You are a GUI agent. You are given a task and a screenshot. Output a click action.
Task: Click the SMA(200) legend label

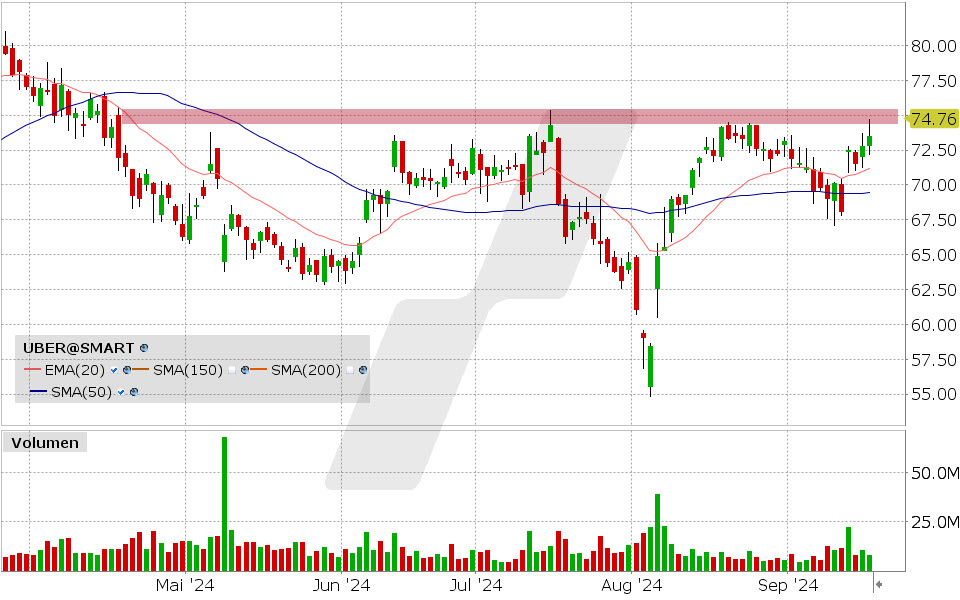[306, 370]
